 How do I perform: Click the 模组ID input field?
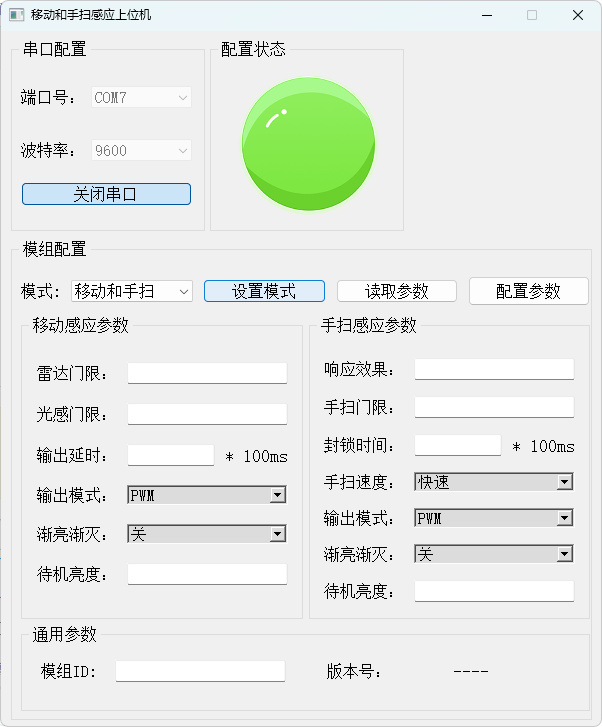[x=200, y=671]
